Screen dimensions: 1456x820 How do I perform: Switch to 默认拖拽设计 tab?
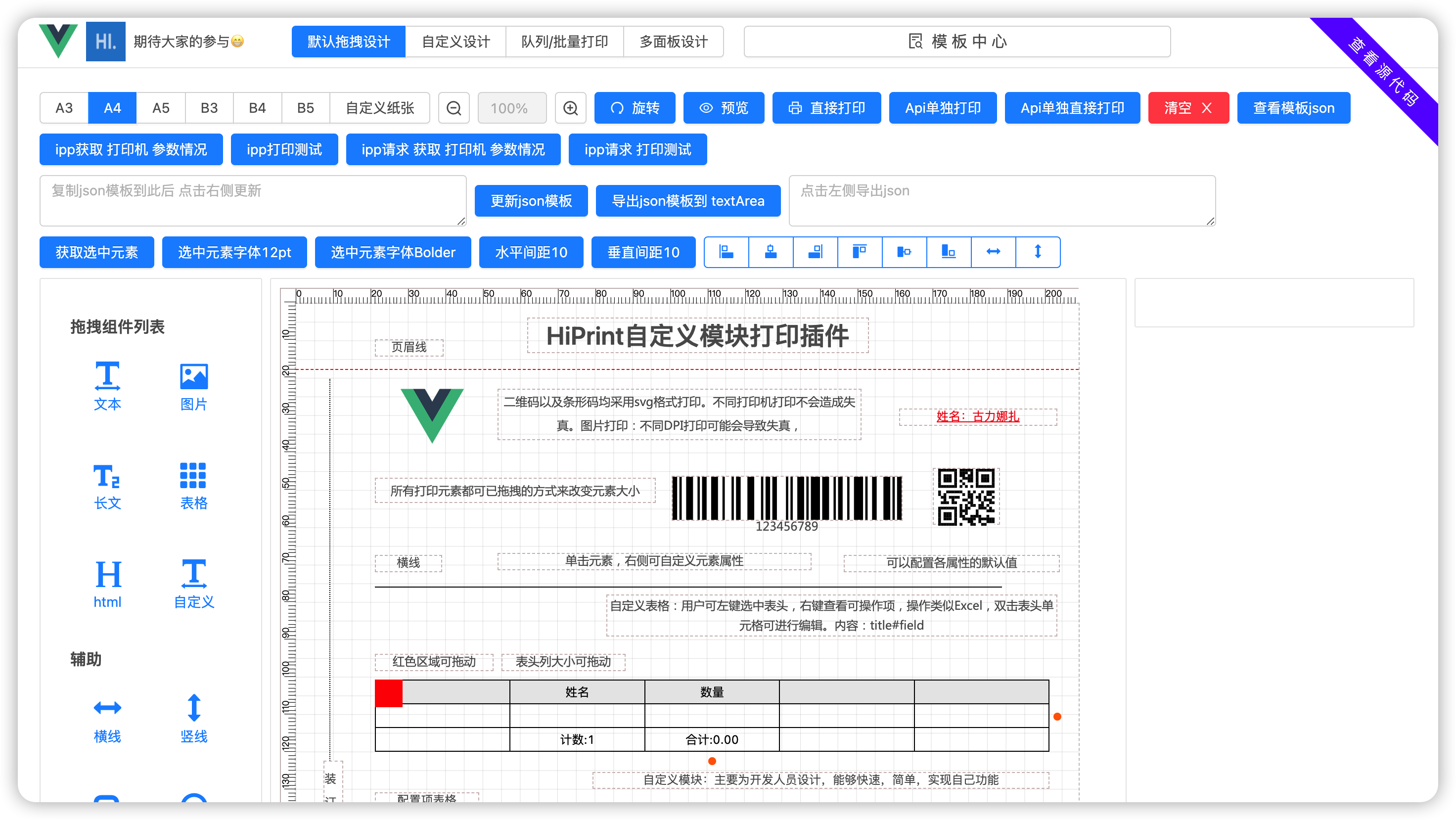coord(349,41)
